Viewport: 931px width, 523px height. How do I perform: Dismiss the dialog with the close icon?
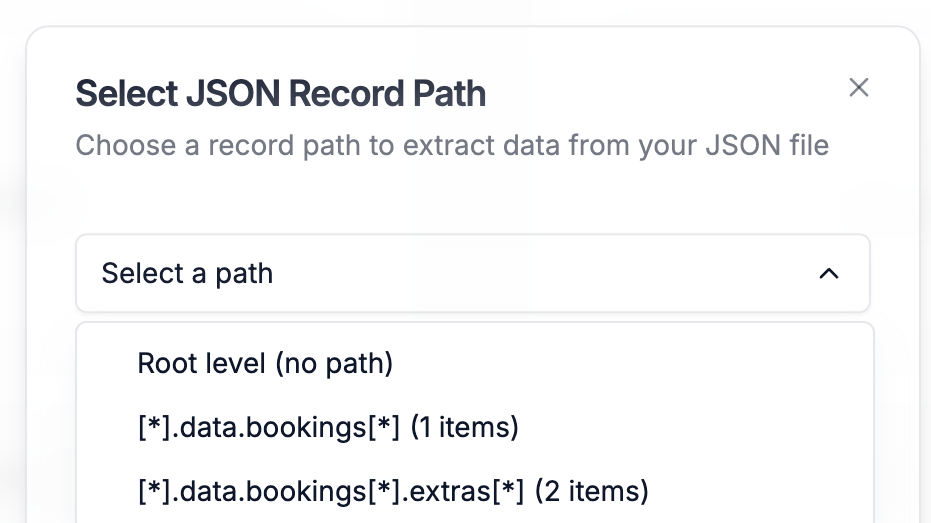[x=858, y=88]
